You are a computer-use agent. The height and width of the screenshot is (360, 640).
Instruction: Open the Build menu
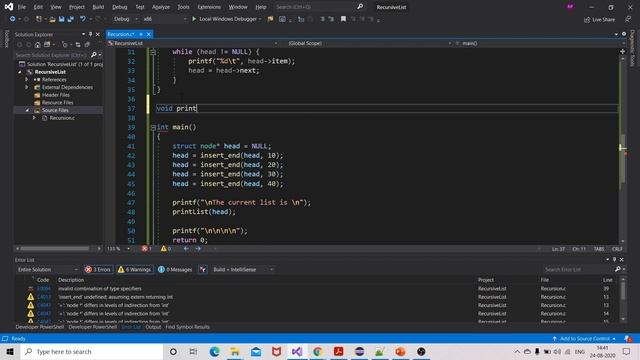point(98,7)
